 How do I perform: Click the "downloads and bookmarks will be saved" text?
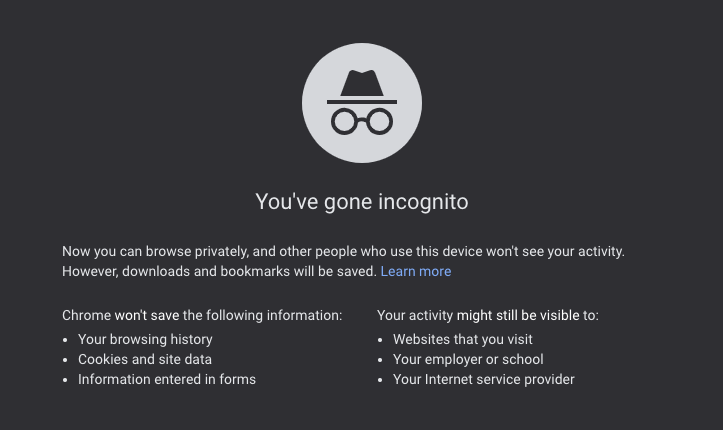pyautogui.click(x=248, y=271)
